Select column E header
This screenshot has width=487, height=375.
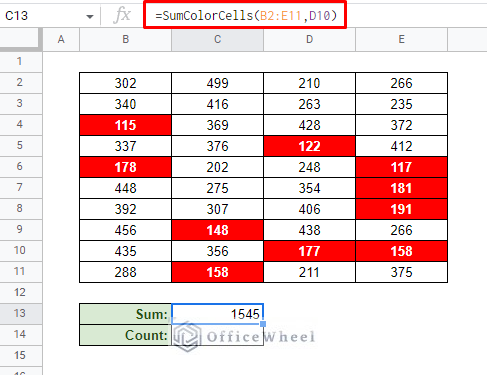click(x=401, y=39)
